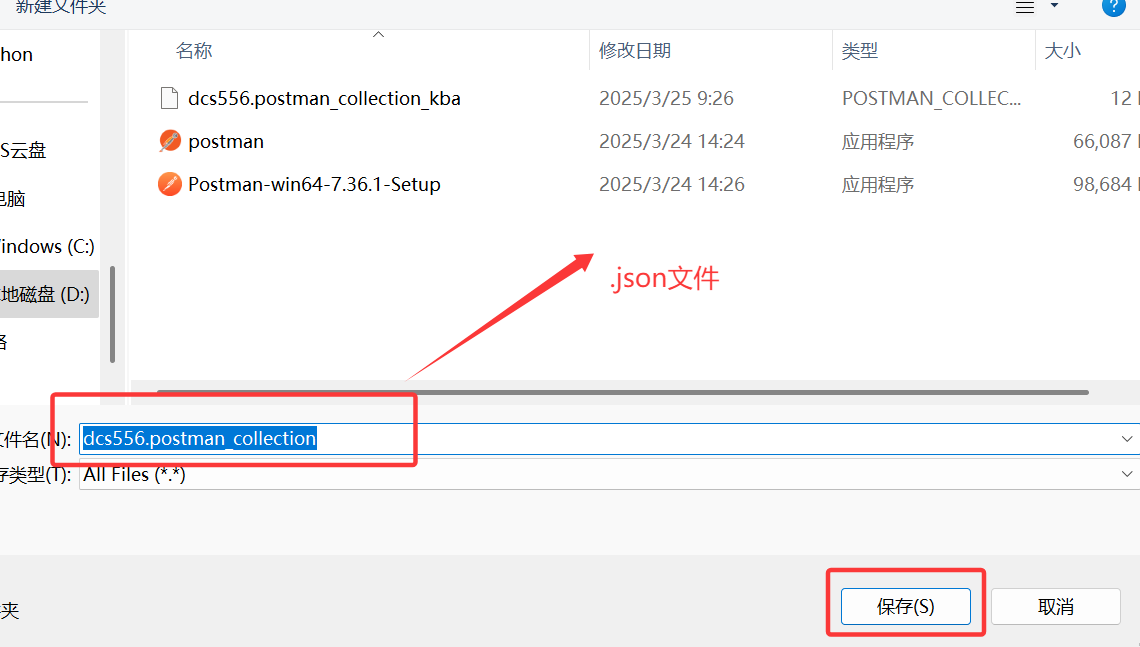Click the sidebar vertical scrollbar
Viewport: 1140px width, 647px height.
(x=112, y=314)
